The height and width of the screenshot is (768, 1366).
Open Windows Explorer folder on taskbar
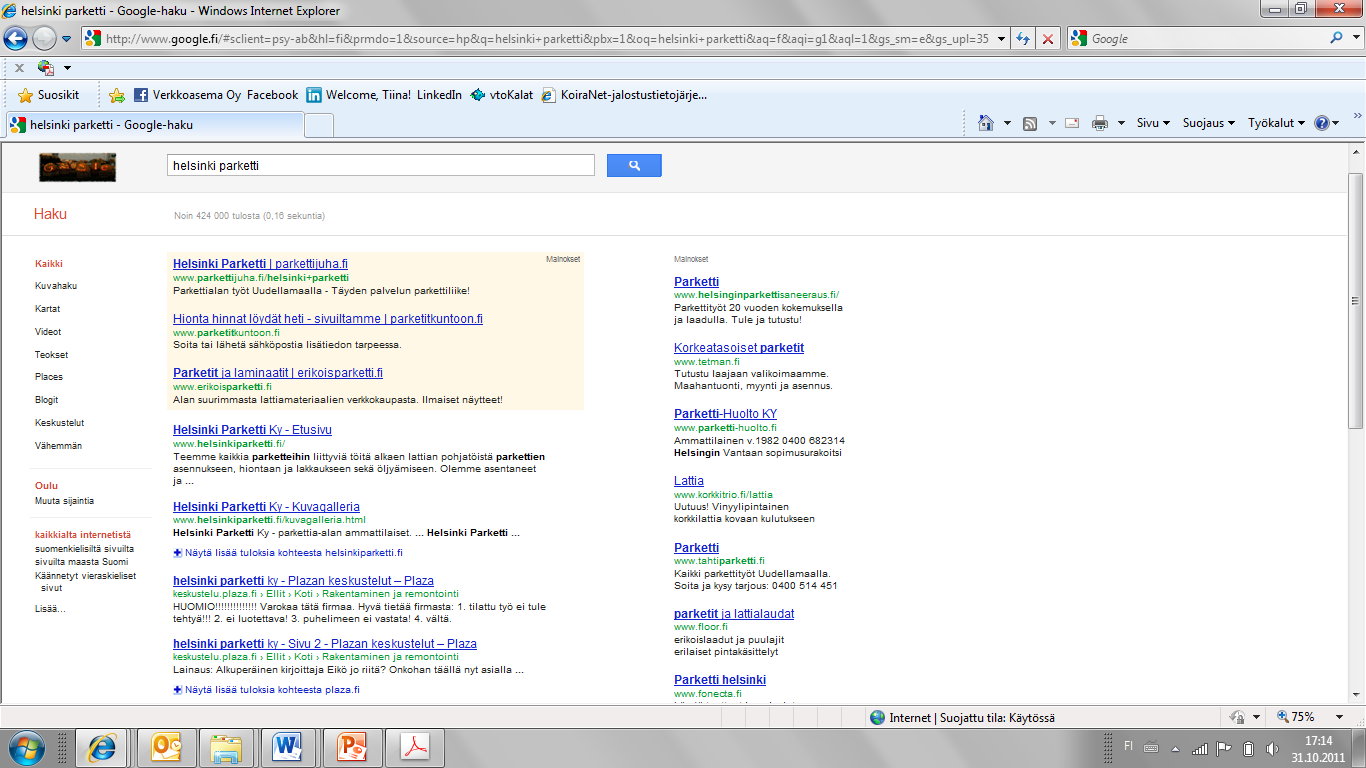(227, 748)
